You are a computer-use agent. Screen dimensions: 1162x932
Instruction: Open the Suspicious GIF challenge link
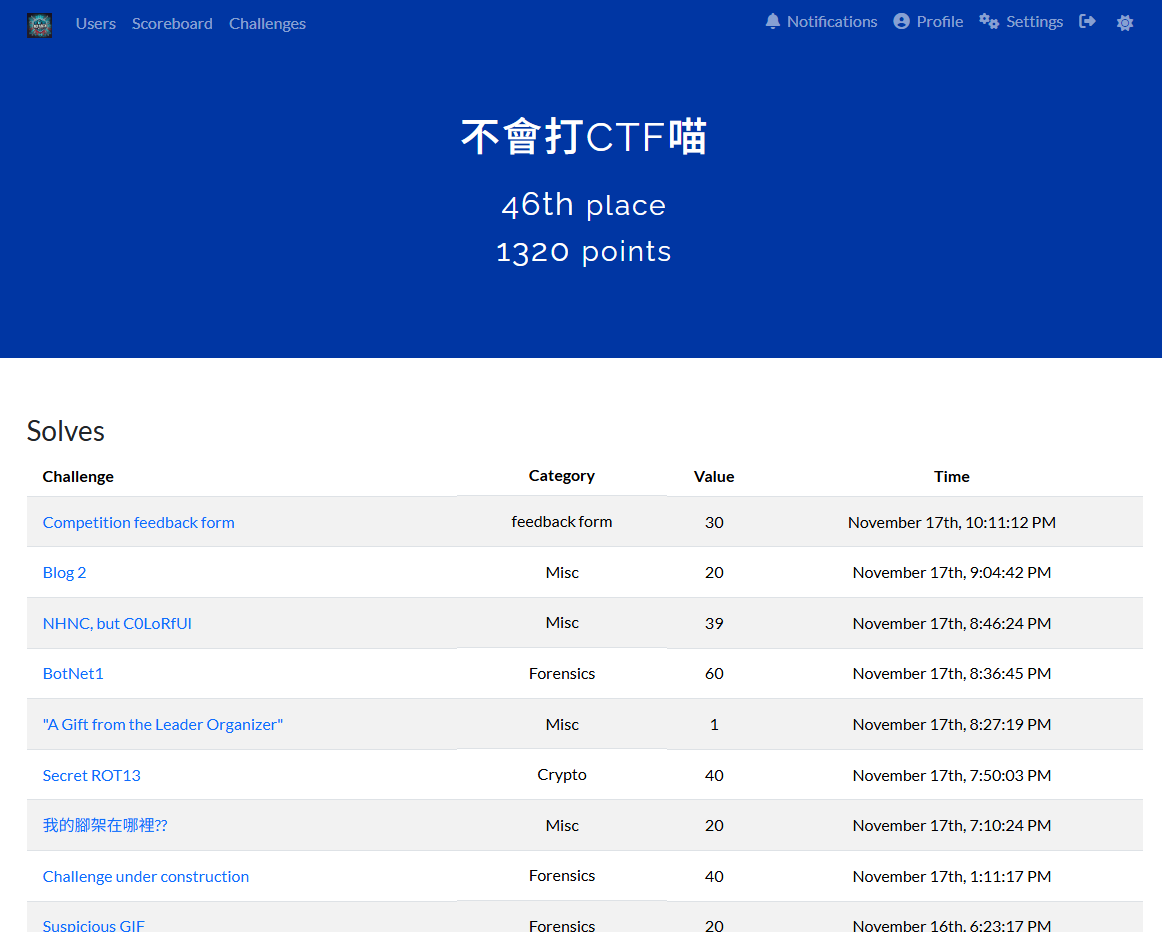[94, 925]
